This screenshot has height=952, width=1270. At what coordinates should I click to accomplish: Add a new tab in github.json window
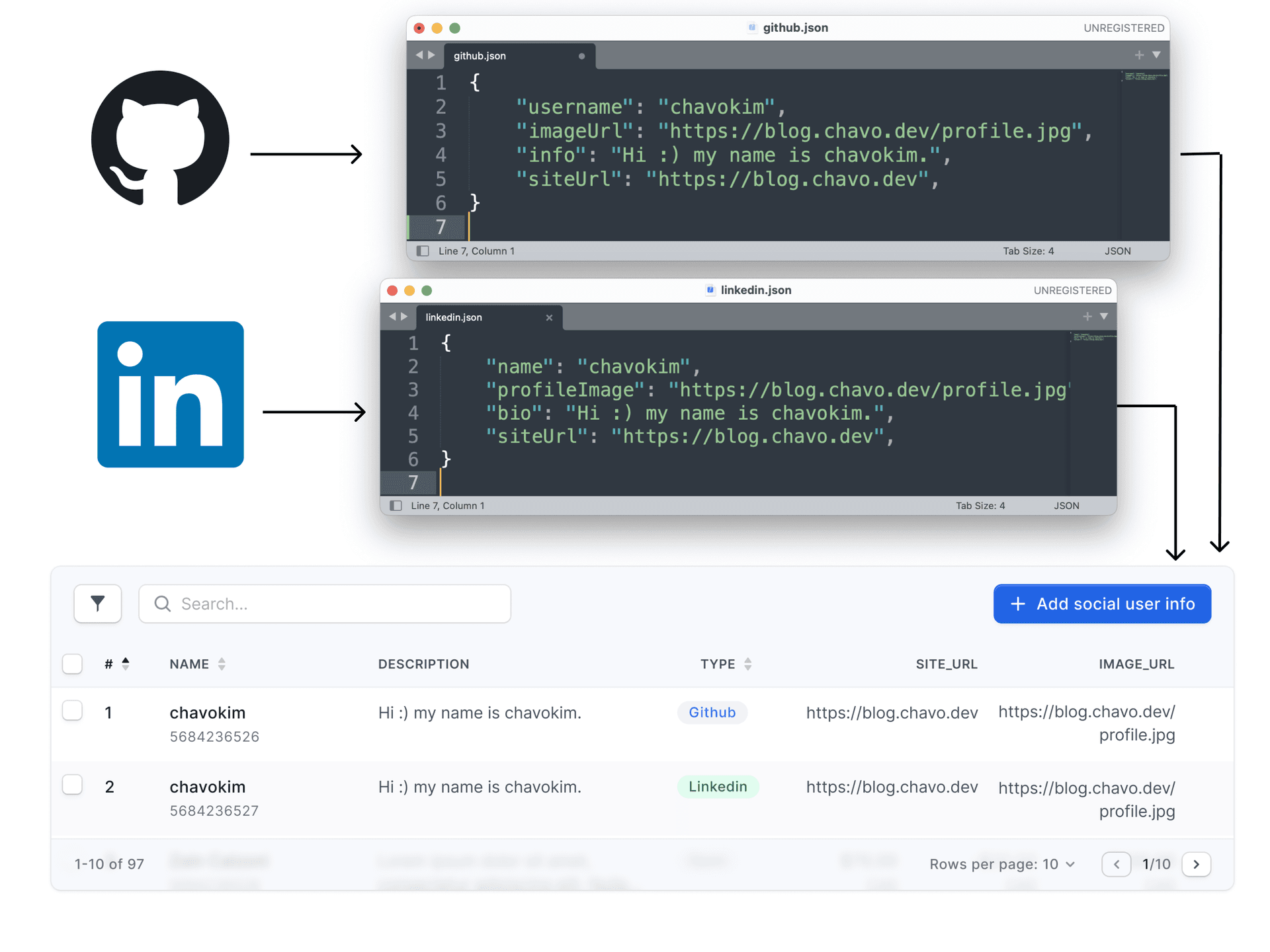[x=1139, y=55]
